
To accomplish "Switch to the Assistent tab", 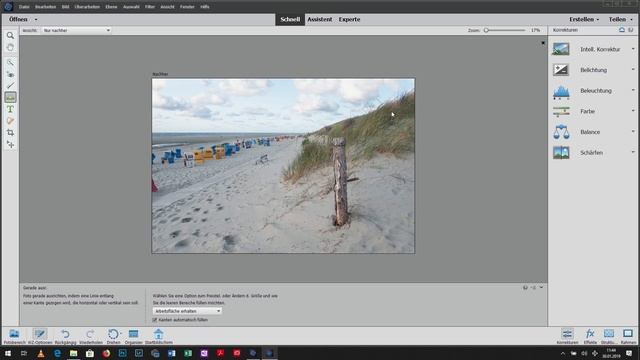I will 320,20.
